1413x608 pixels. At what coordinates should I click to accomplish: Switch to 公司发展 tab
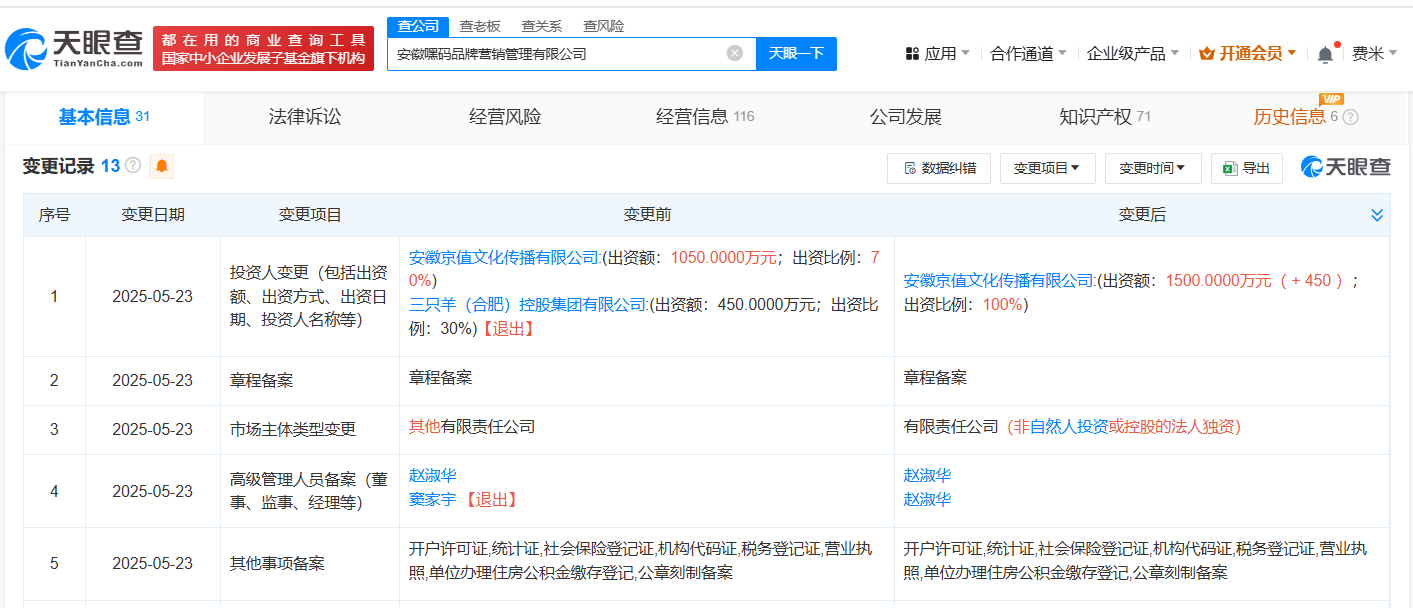click(906, 117)
